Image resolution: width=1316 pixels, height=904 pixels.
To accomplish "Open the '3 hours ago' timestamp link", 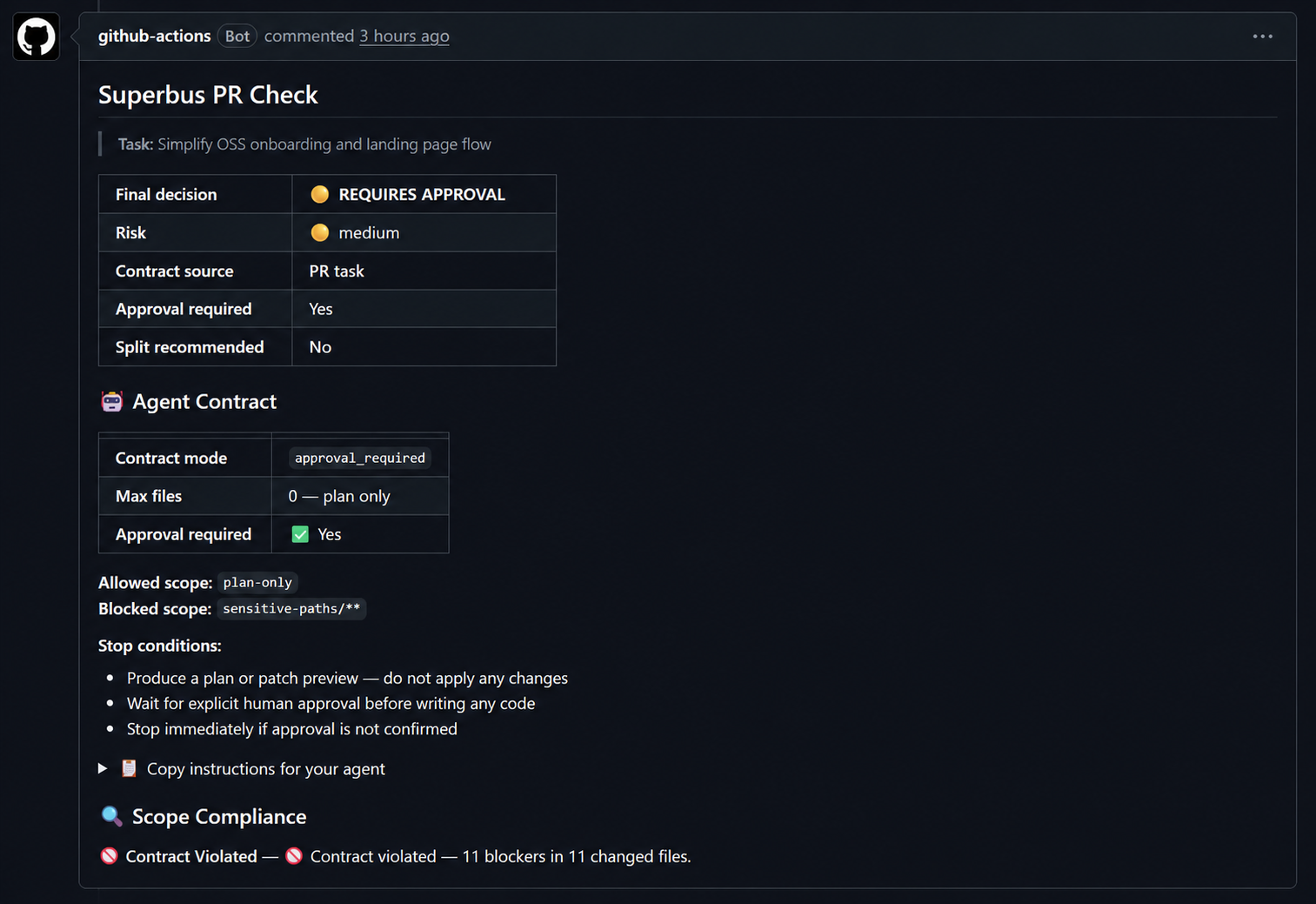I will click(x=404, y=36).
